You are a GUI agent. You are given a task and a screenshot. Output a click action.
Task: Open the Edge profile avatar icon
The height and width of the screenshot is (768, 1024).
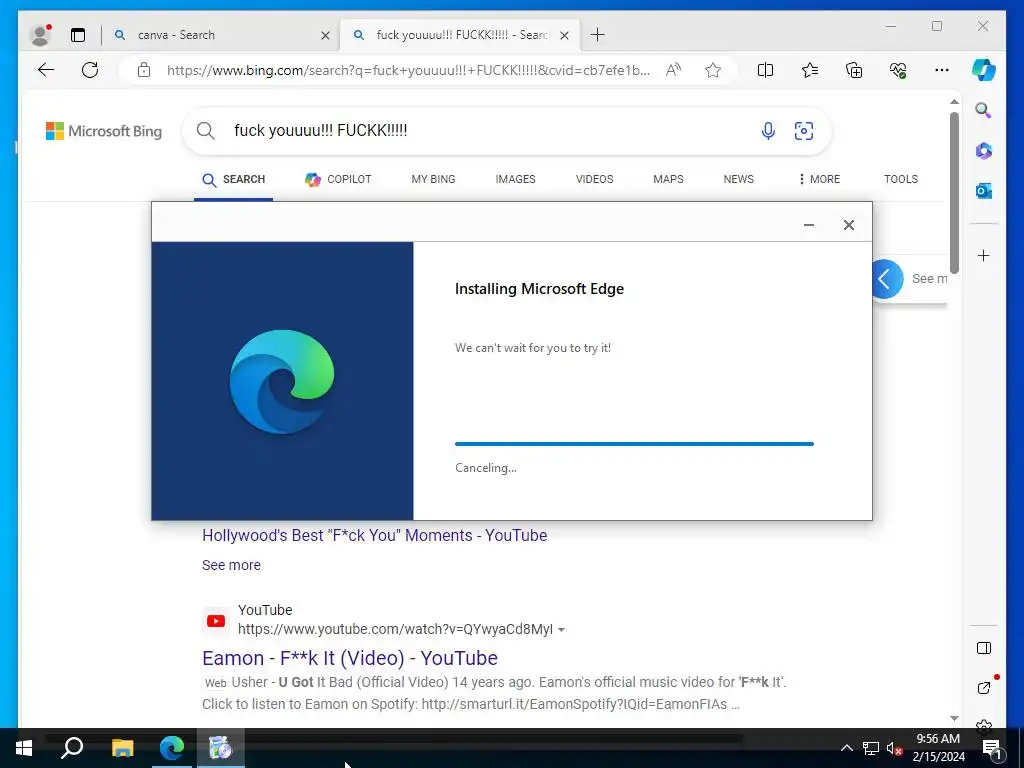(x=40, y=35)
